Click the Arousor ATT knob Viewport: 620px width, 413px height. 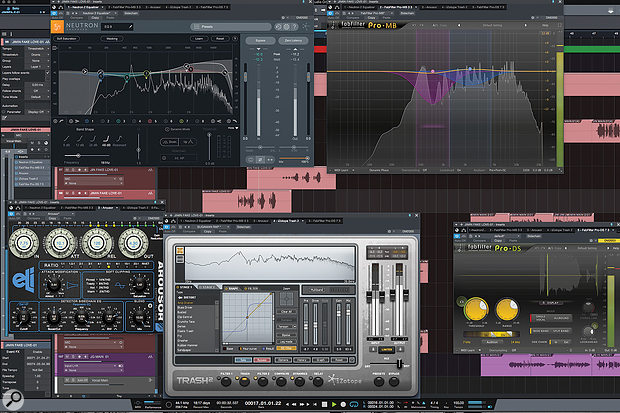(x=60, y=243)
